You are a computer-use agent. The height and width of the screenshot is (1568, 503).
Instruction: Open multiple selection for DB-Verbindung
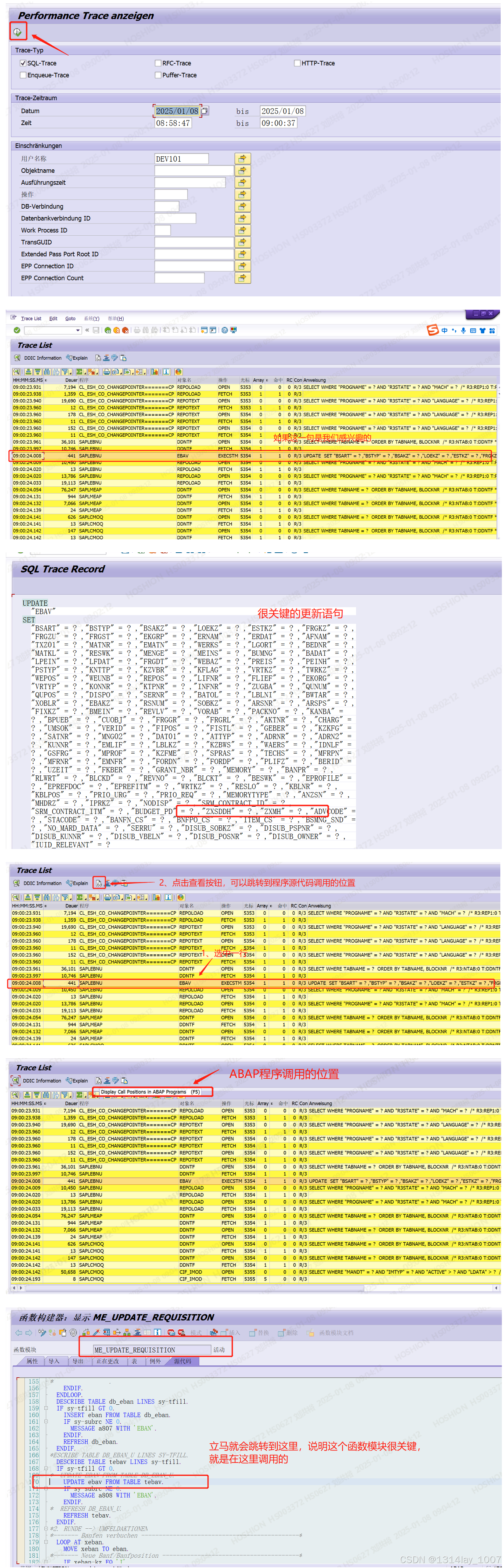click(242, 206)
